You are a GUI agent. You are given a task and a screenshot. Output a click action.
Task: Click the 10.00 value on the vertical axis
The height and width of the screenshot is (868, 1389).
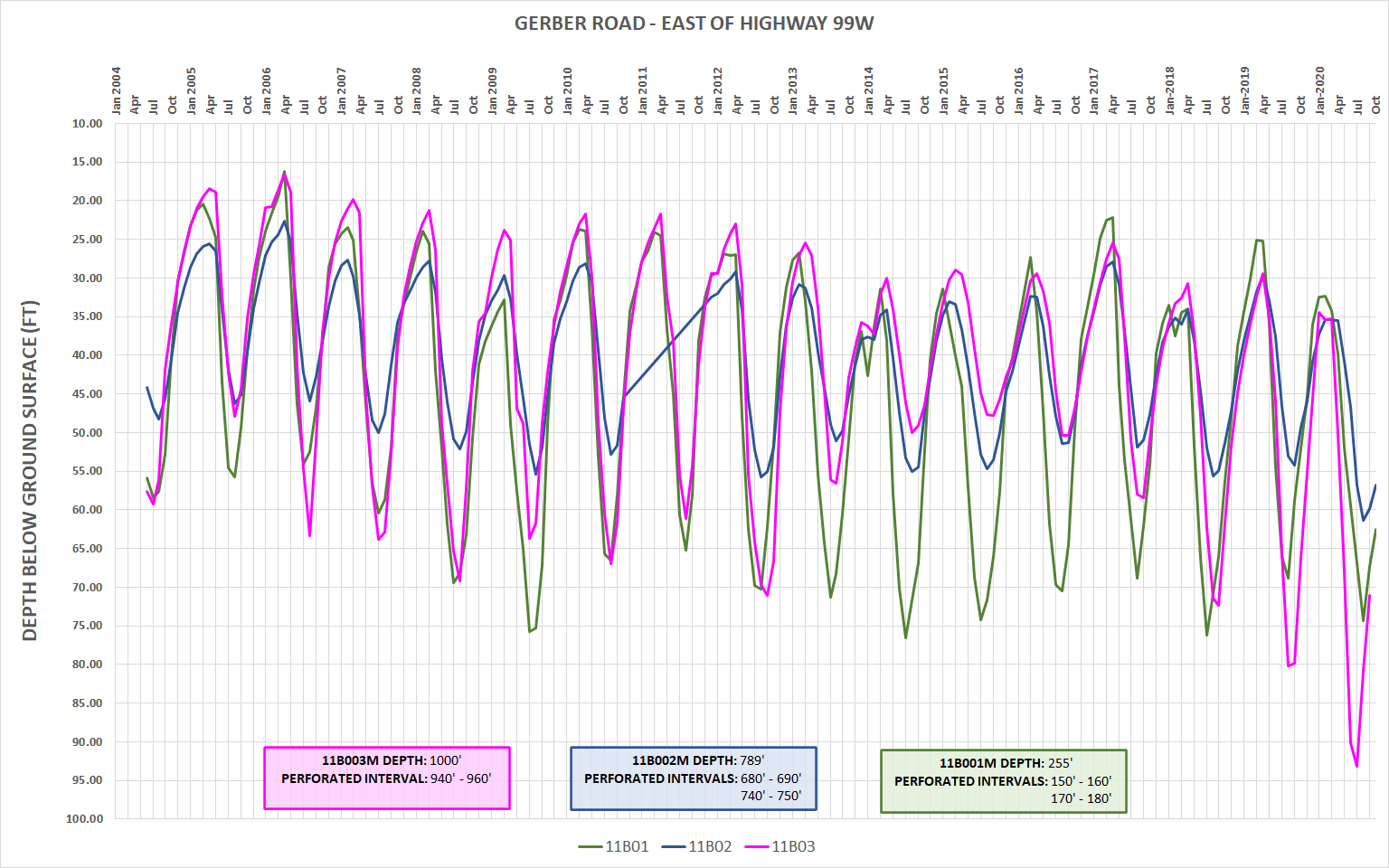click(x=89, y=123)
